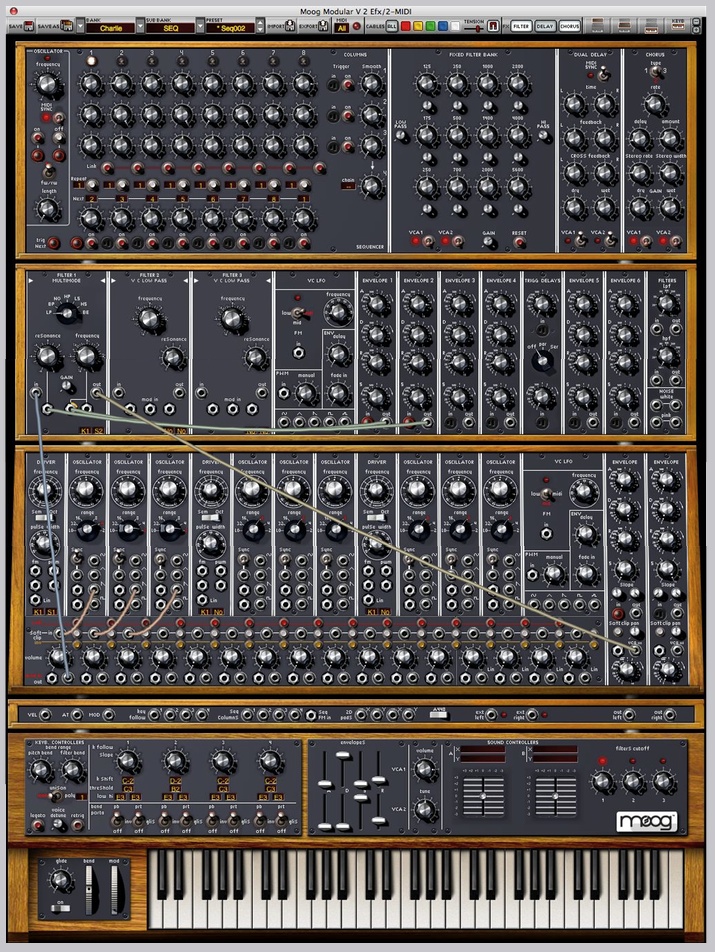Click the sound controller A XY pad

point(484,796)
